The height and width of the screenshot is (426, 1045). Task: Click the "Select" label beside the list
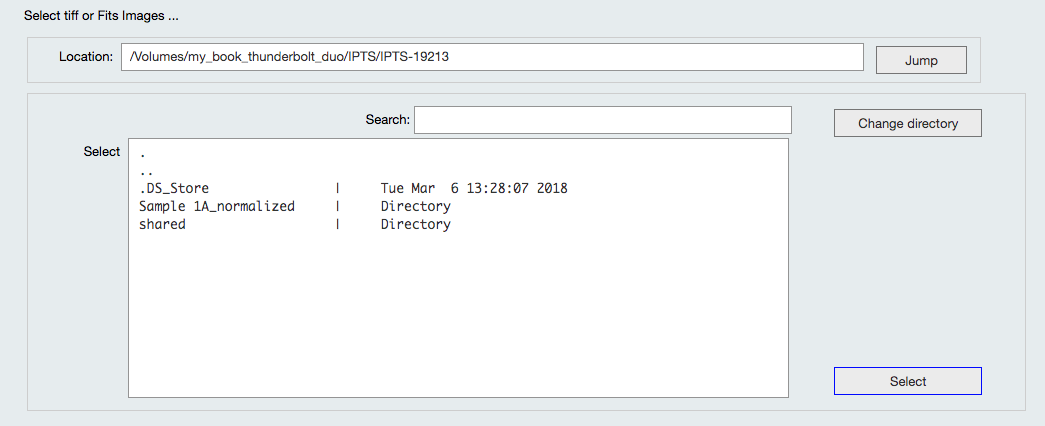click(x=102, y=152)
